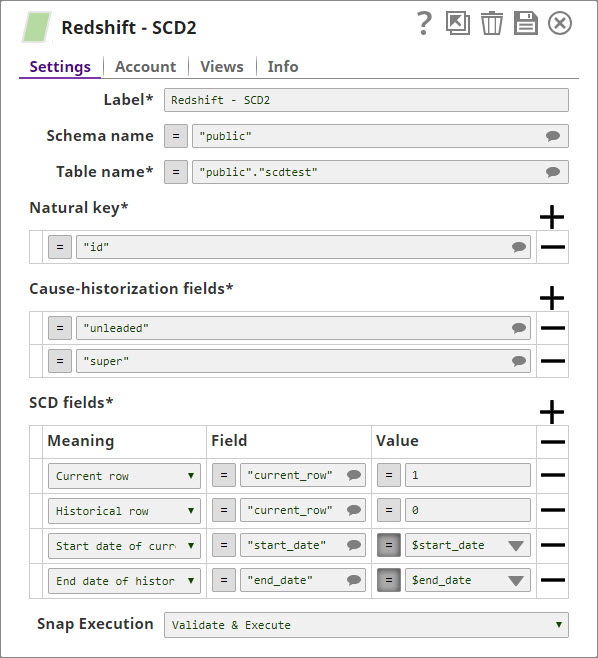The height and width of the screenshot is (658, 598).
Task: Open the help question mark icon
Action: (424, 24)
